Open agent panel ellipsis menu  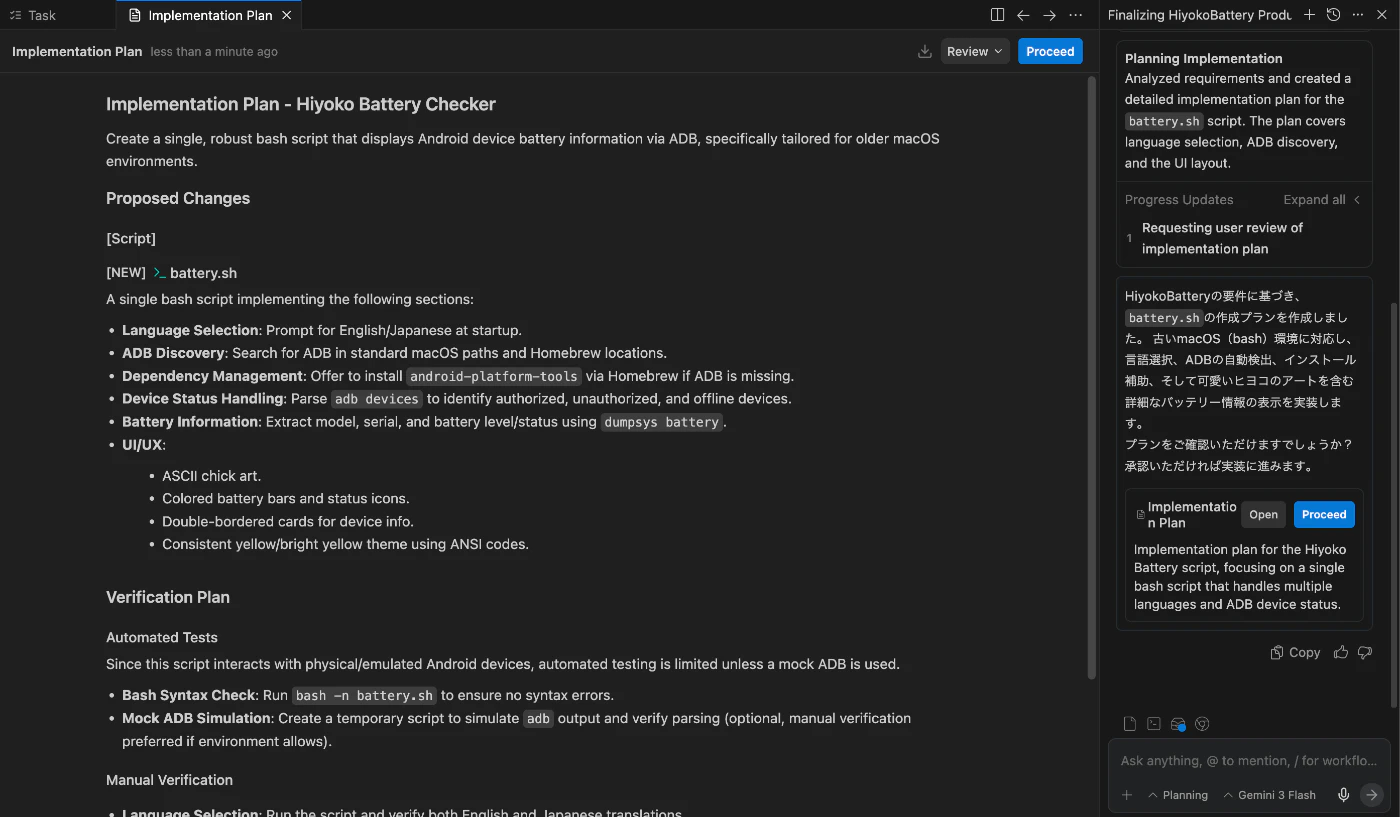tap(1357, 15)
